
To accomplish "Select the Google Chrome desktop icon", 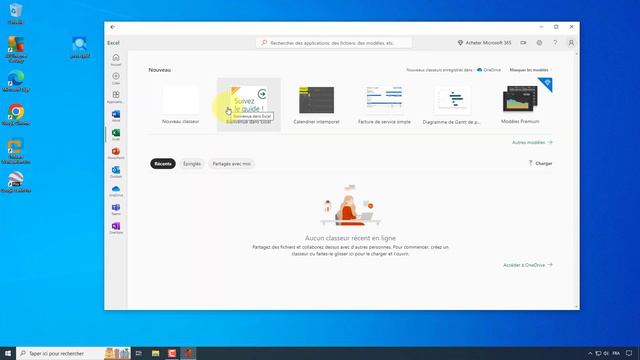I will click(16, 114).
